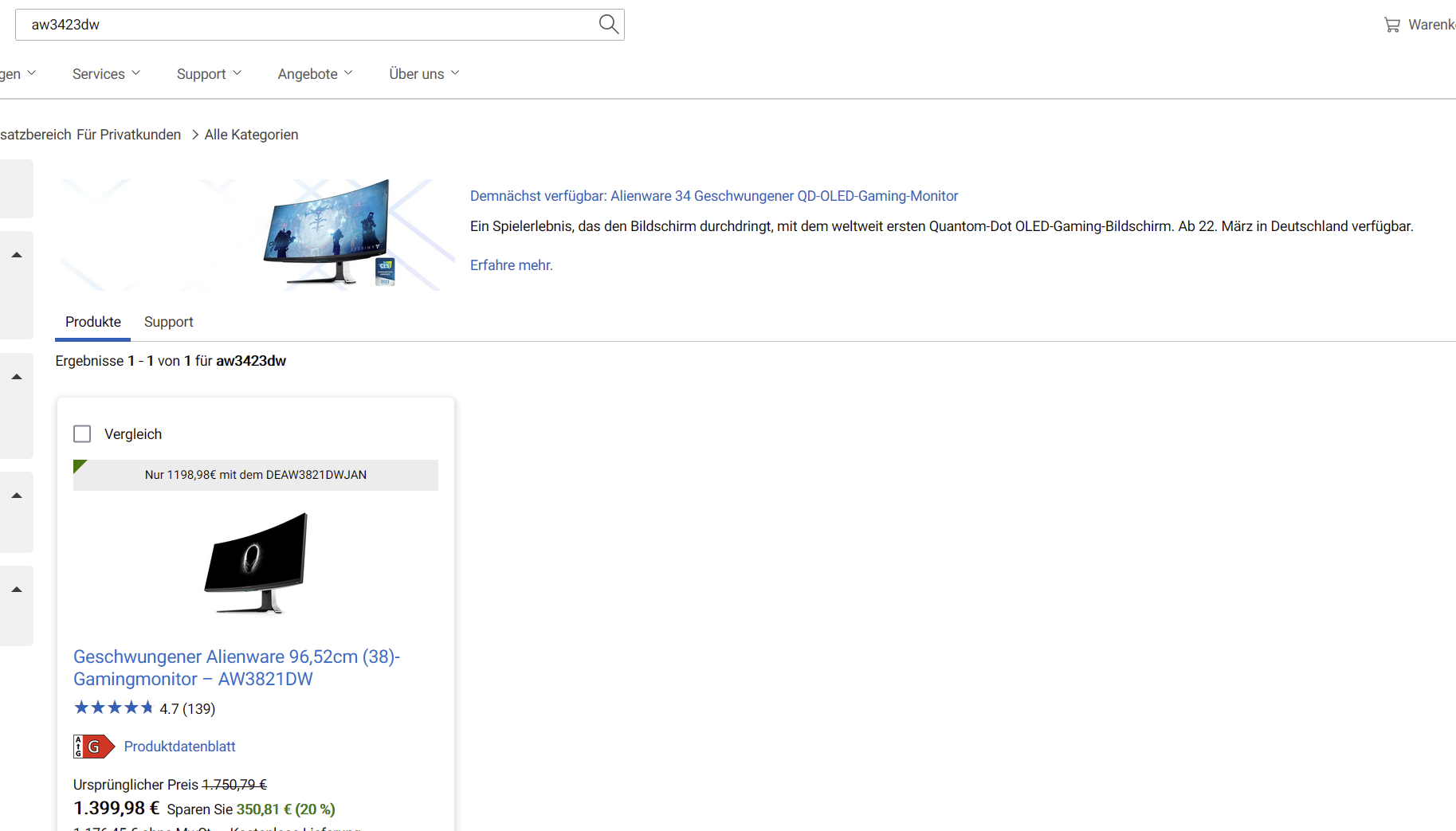Collapse the fourth filter section arrow
Screen dimensions: 1456x831
pos(16,590)
